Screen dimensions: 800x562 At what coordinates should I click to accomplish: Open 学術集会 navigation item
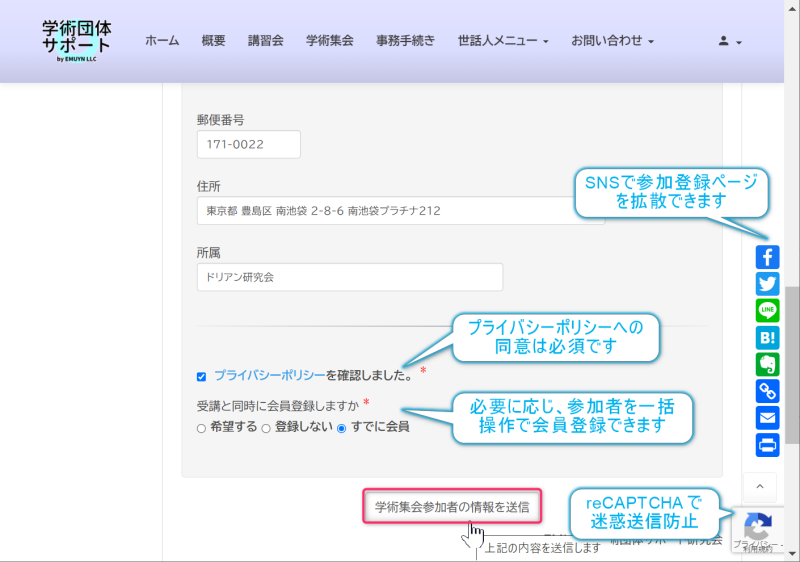click(x=330, y=41)
